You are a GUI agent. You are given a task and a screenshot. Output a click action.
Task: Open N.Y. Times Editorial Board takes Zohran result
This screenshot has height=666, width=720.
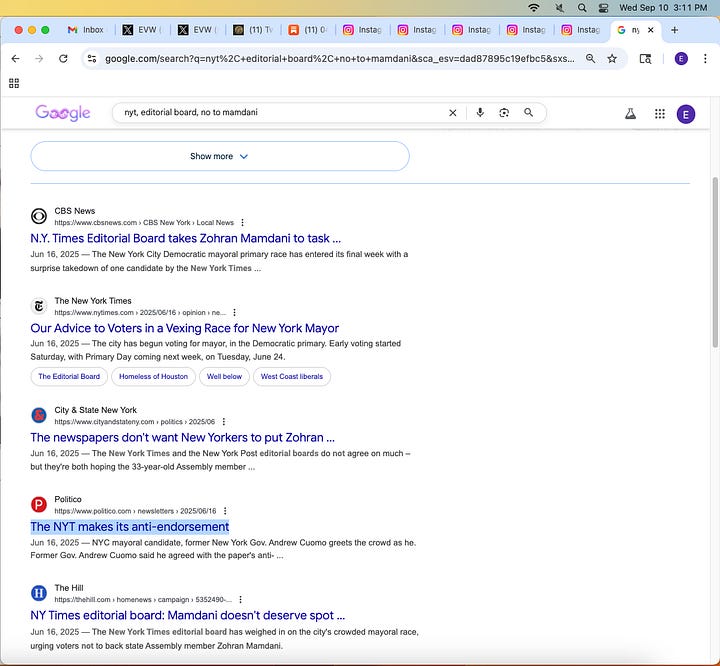(186, 238)
